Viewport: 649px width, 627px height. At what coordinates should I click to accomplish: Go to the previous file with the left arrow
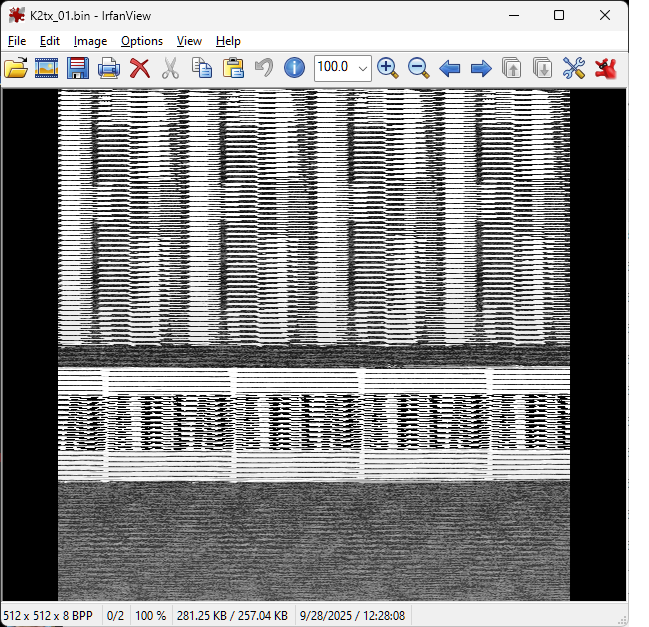pos(450,68)
